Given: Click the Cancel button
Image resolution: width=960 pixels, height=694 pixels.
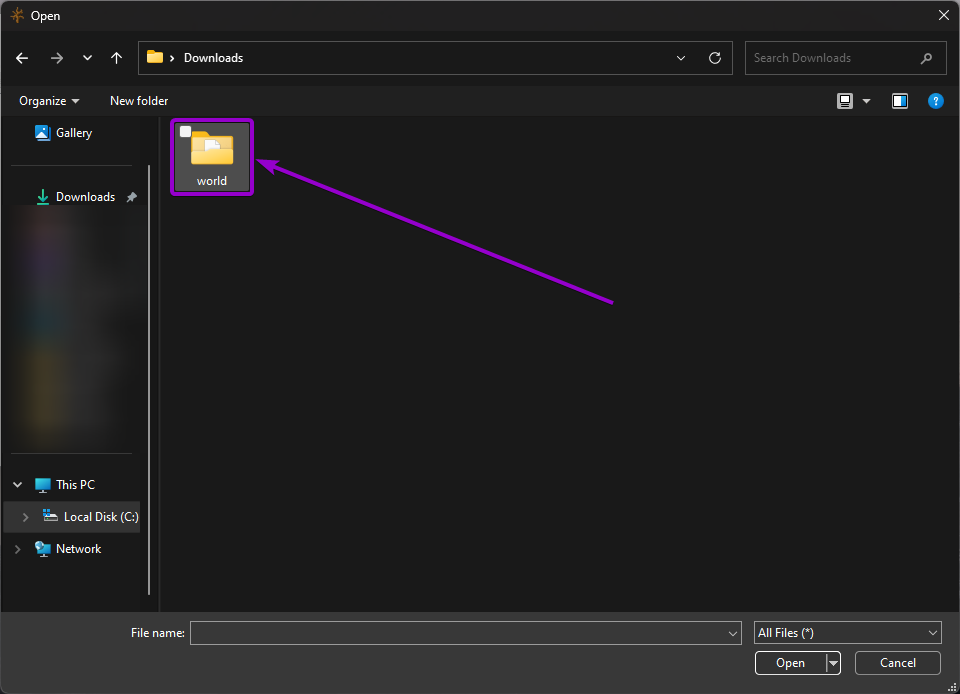Looking at the screenshot, I should pyautogui.click(x=896, y=662).
